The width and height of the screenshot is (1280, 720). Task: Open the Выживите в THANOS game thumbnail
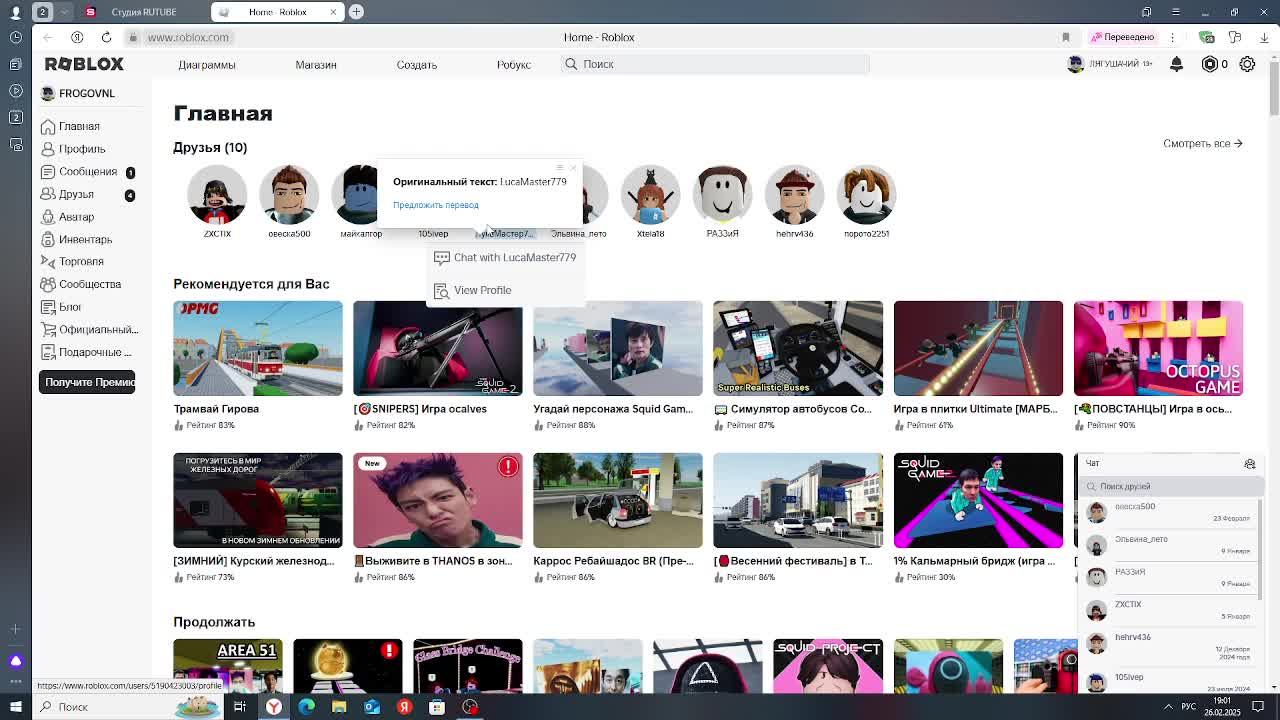437,500
